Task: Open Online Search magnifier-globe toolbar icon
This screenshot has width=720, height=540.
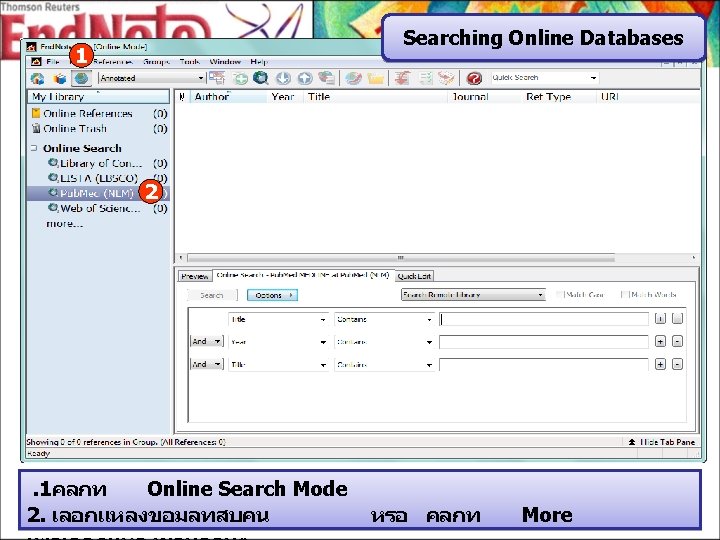Action: click(260, 78)
